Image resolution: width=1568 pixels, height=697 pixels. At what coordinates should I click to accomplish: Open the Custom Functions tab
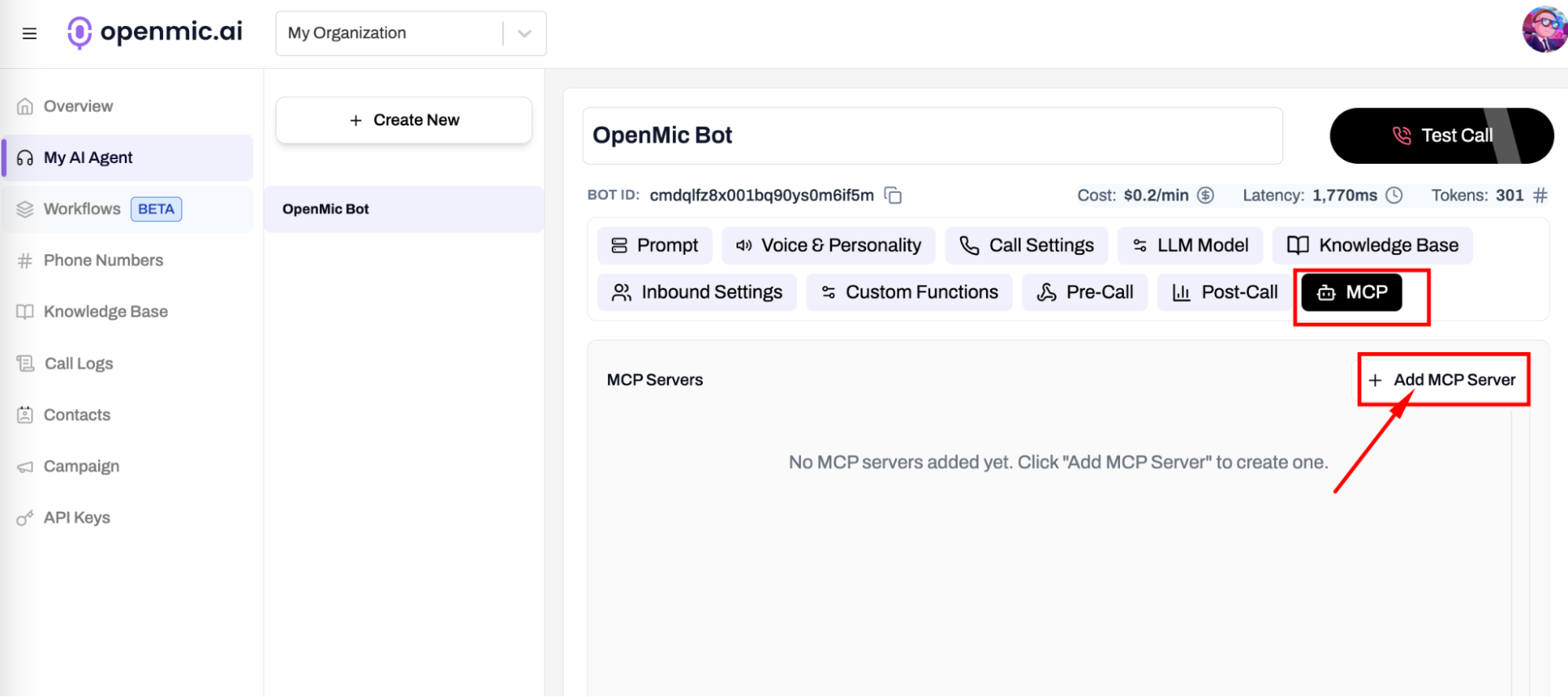point(909,292)
